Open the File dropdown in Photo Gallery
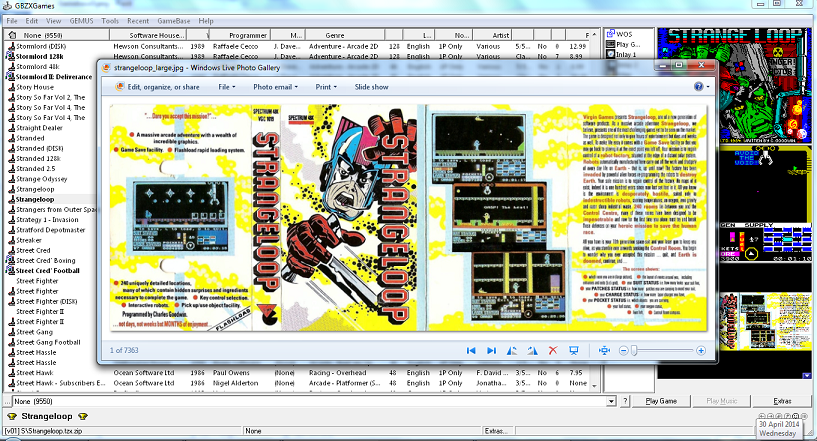The image size is (817, 441). pyautogui.click(x=227, y=87)
